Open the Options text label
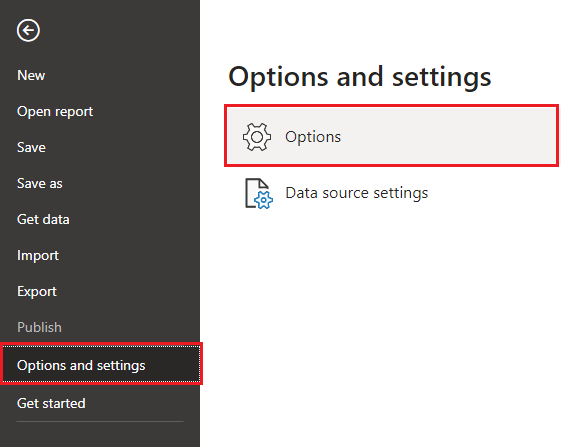561x447 pixels. pyautogui.click(x=313, y=137)
